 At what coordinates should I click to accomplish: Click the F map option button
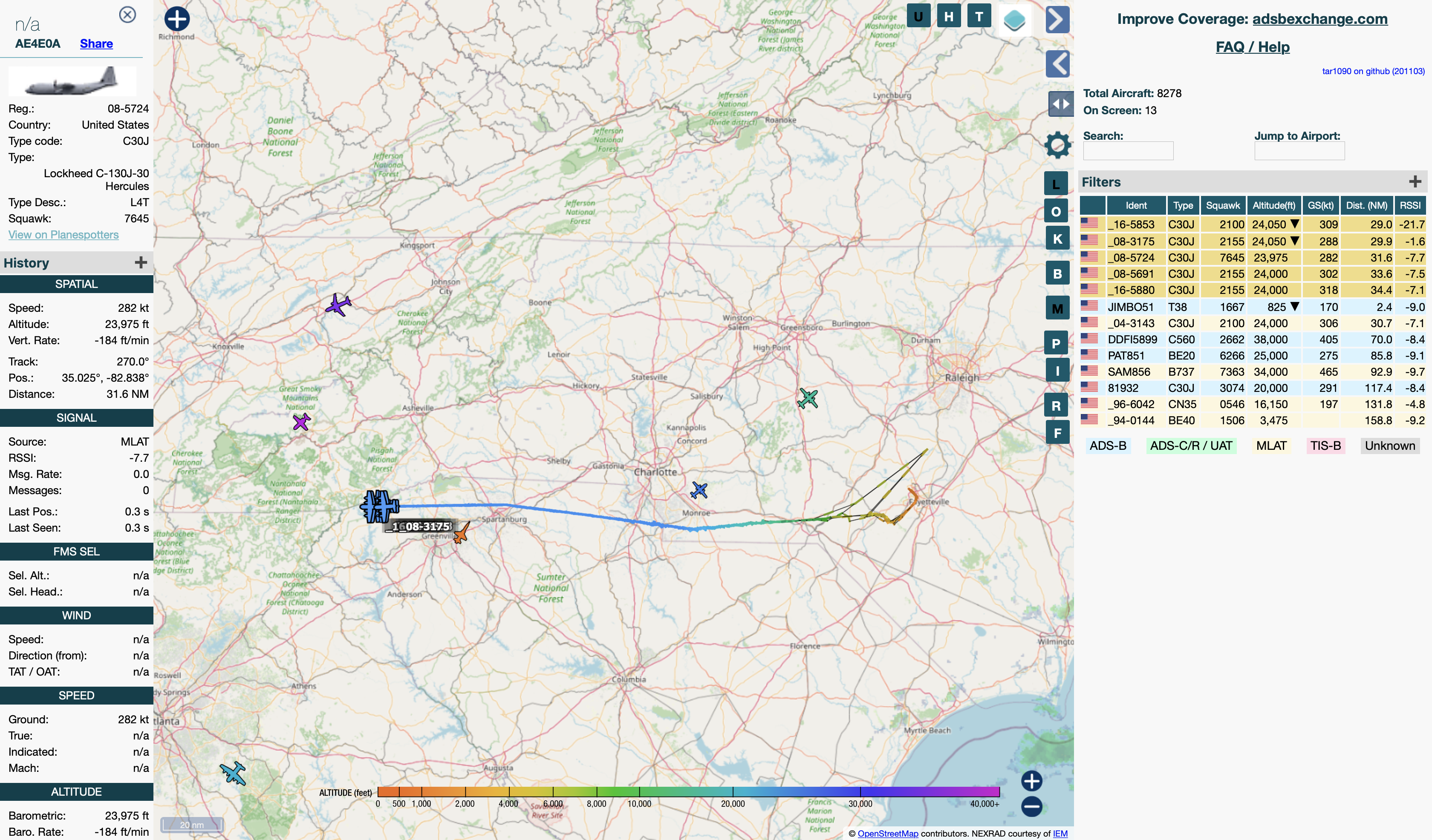[1057, 433]
